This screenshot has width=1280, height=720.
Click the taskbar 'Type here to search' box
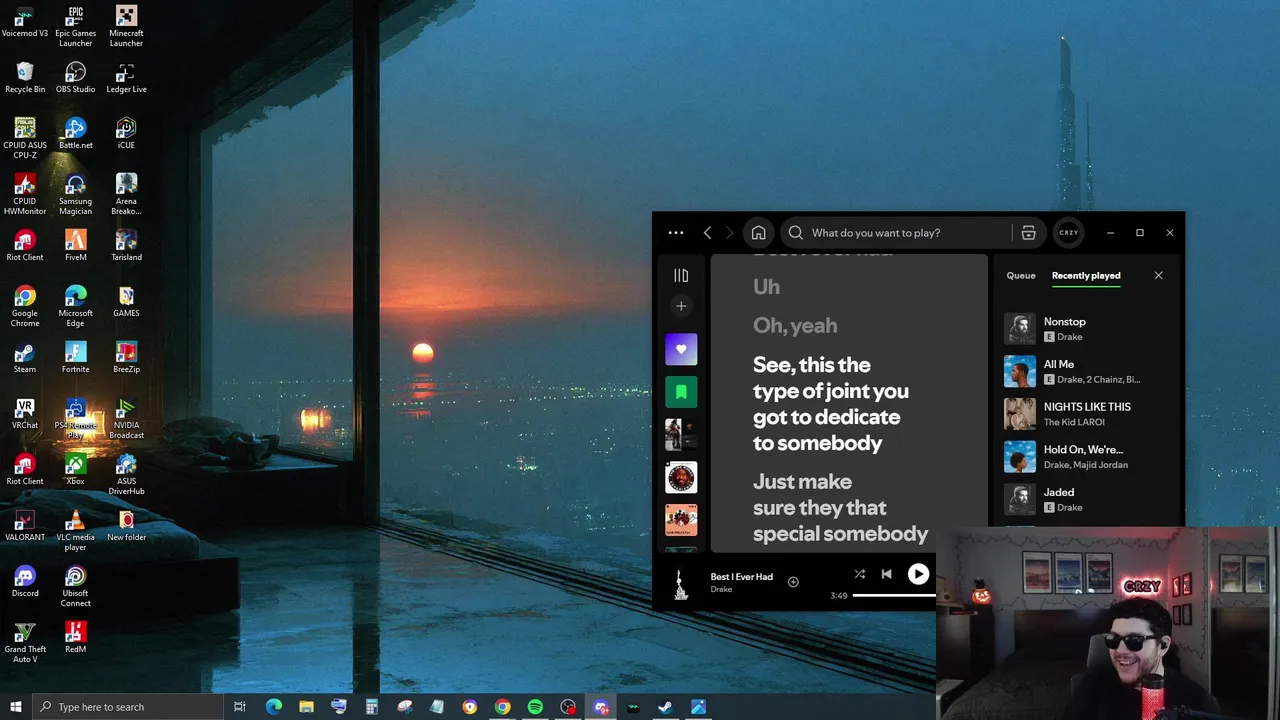point(127,707)
